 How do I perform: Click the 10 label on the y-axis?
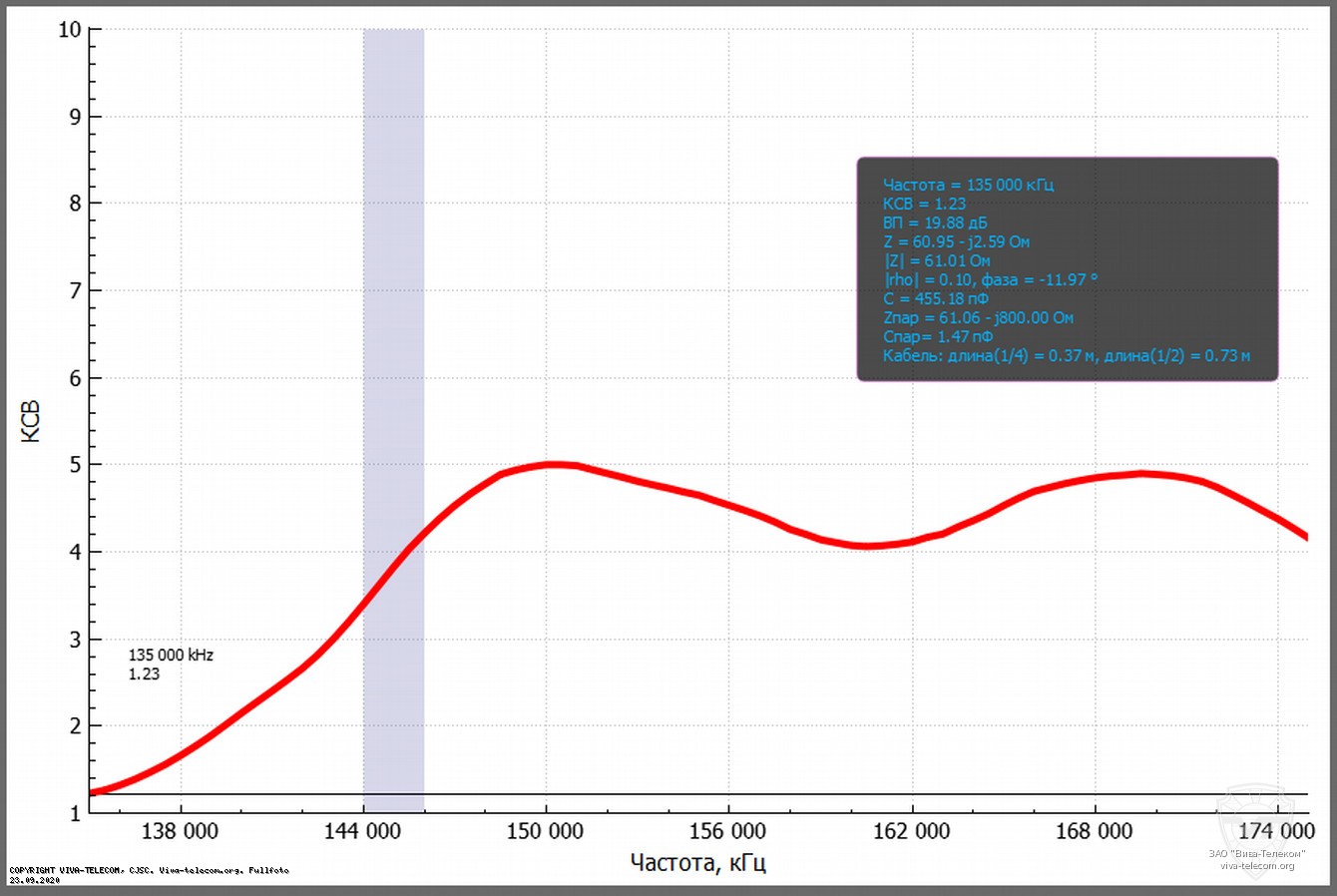click(x=69, y=30)
